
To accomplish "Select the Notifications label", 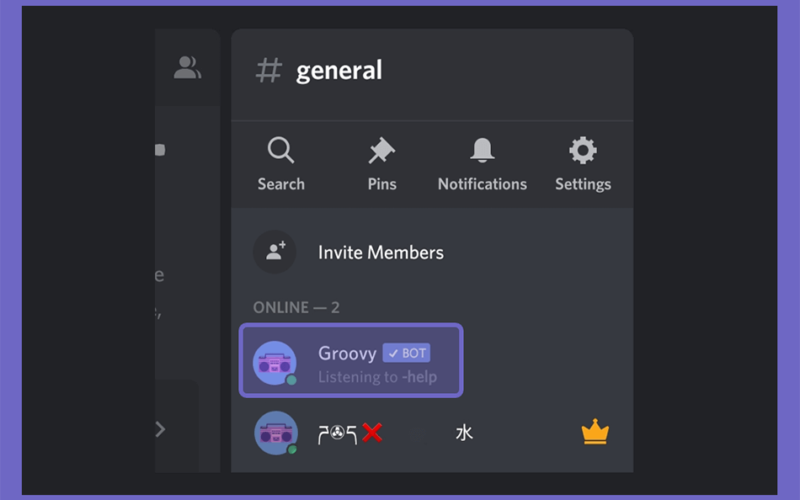I will [x=482, y=184].
